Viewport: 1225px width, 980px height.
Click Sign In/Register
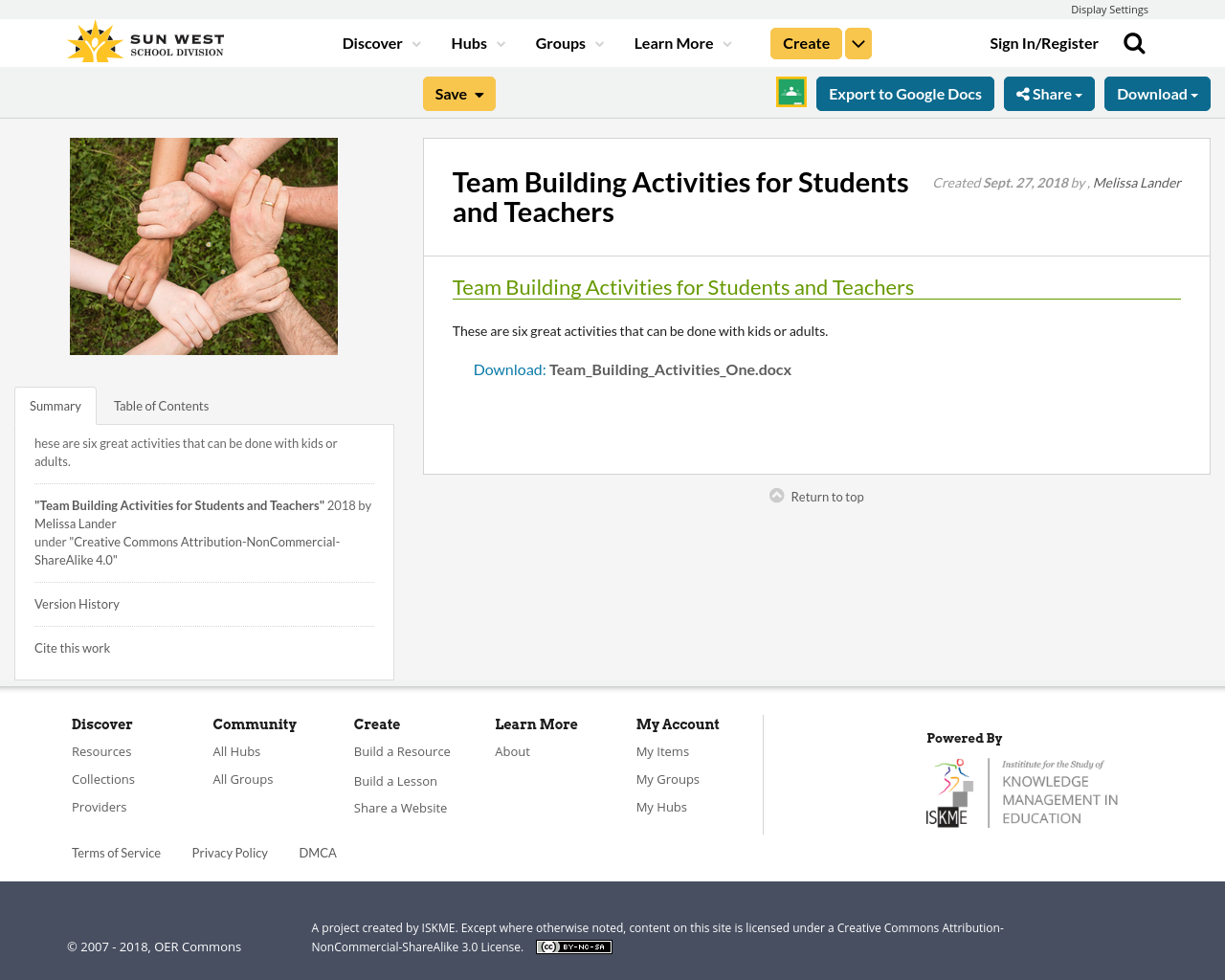coord(1043,41)
